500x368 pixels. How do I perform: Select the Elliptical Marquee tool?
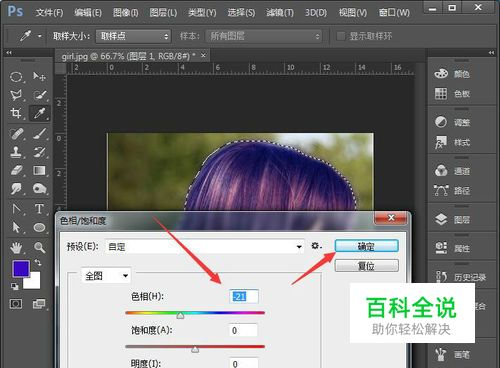(16, 77)
